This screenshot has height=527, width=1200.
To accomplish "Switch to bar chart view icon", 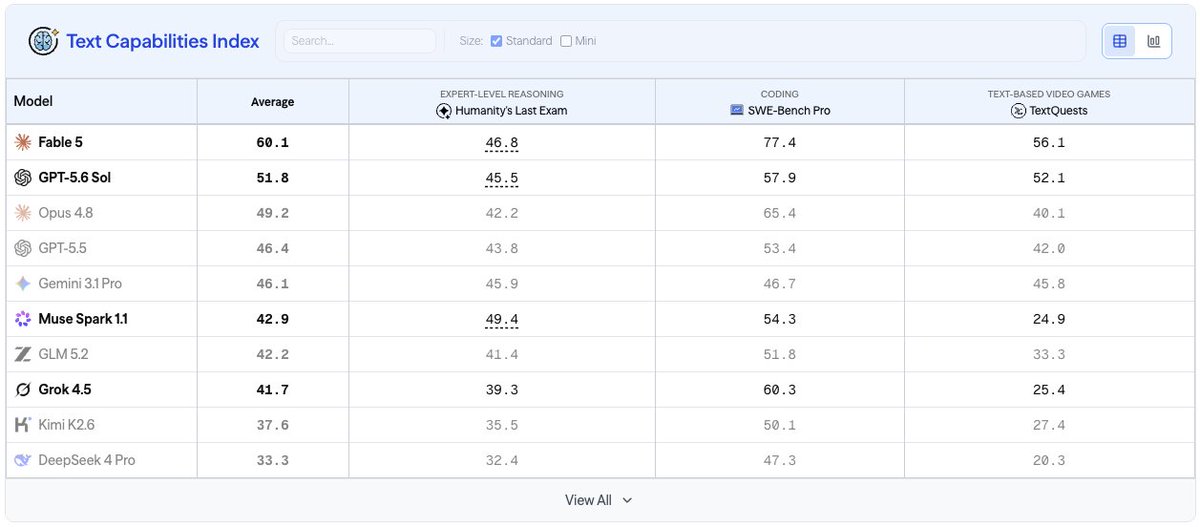I will coord(1154,41).
